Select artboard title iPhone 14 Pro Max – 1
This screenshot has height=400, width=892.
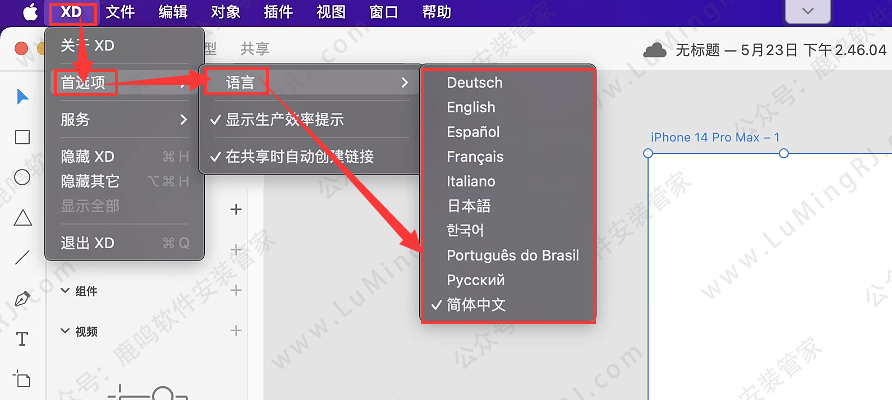coord(715,137)
